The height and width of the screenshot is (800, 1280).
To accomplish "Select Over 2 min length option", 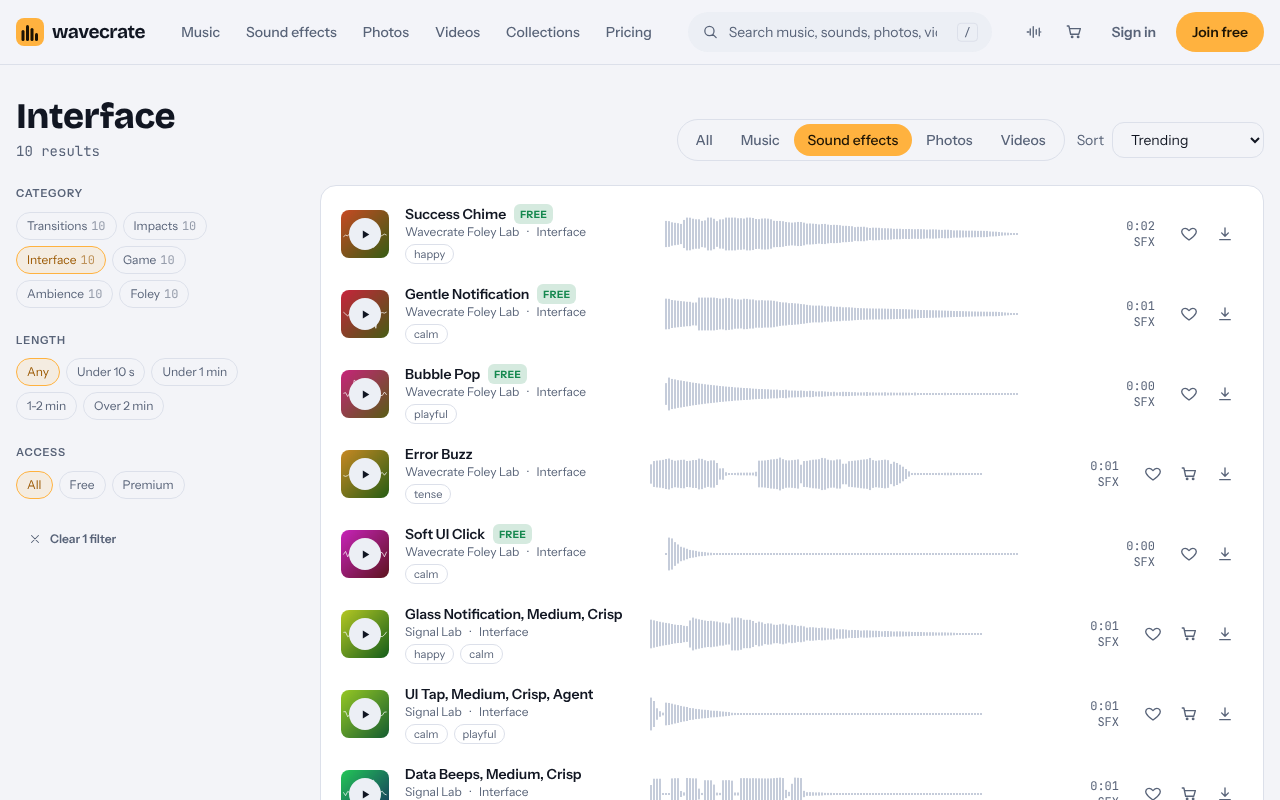I will click(124, 406).
